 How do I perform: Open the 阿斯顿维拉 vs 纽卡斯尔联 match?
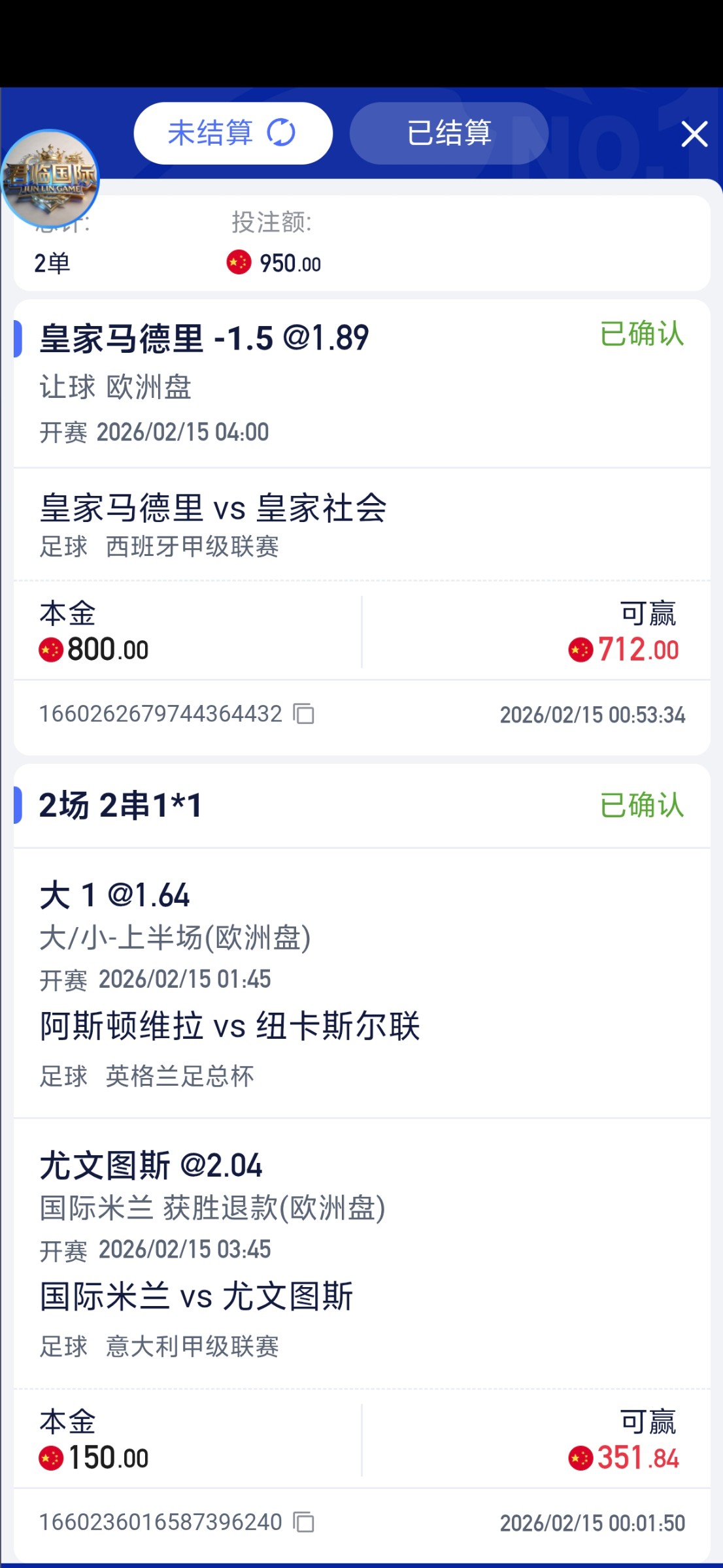pos(229,1026)
